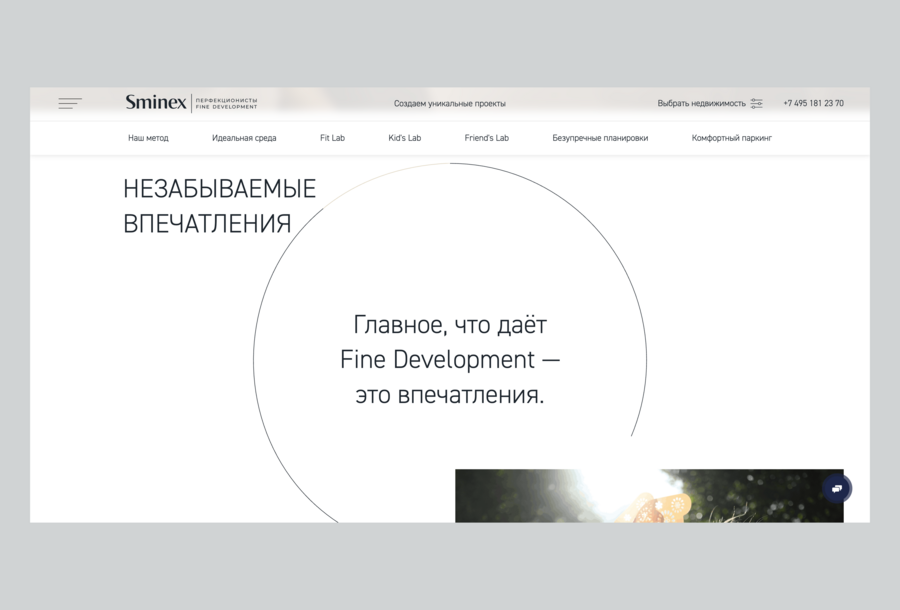Go to Комфортный паркинг section

pyautogui.click(x=732, y=138)
